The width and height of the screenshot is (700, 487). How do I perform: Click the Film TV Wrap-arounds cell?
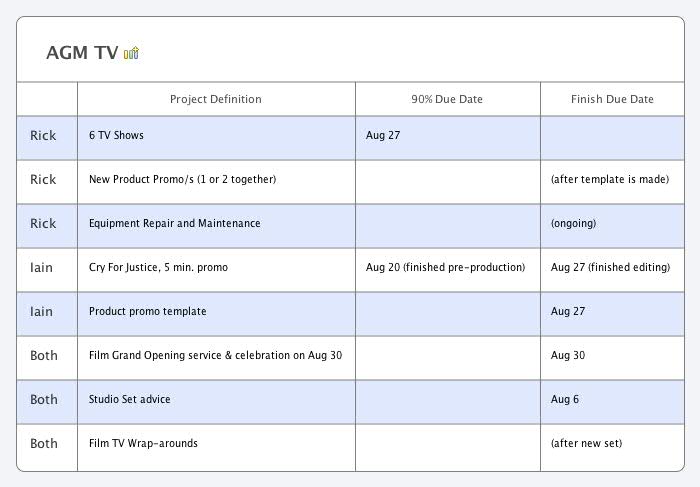(x=143, y=443)
